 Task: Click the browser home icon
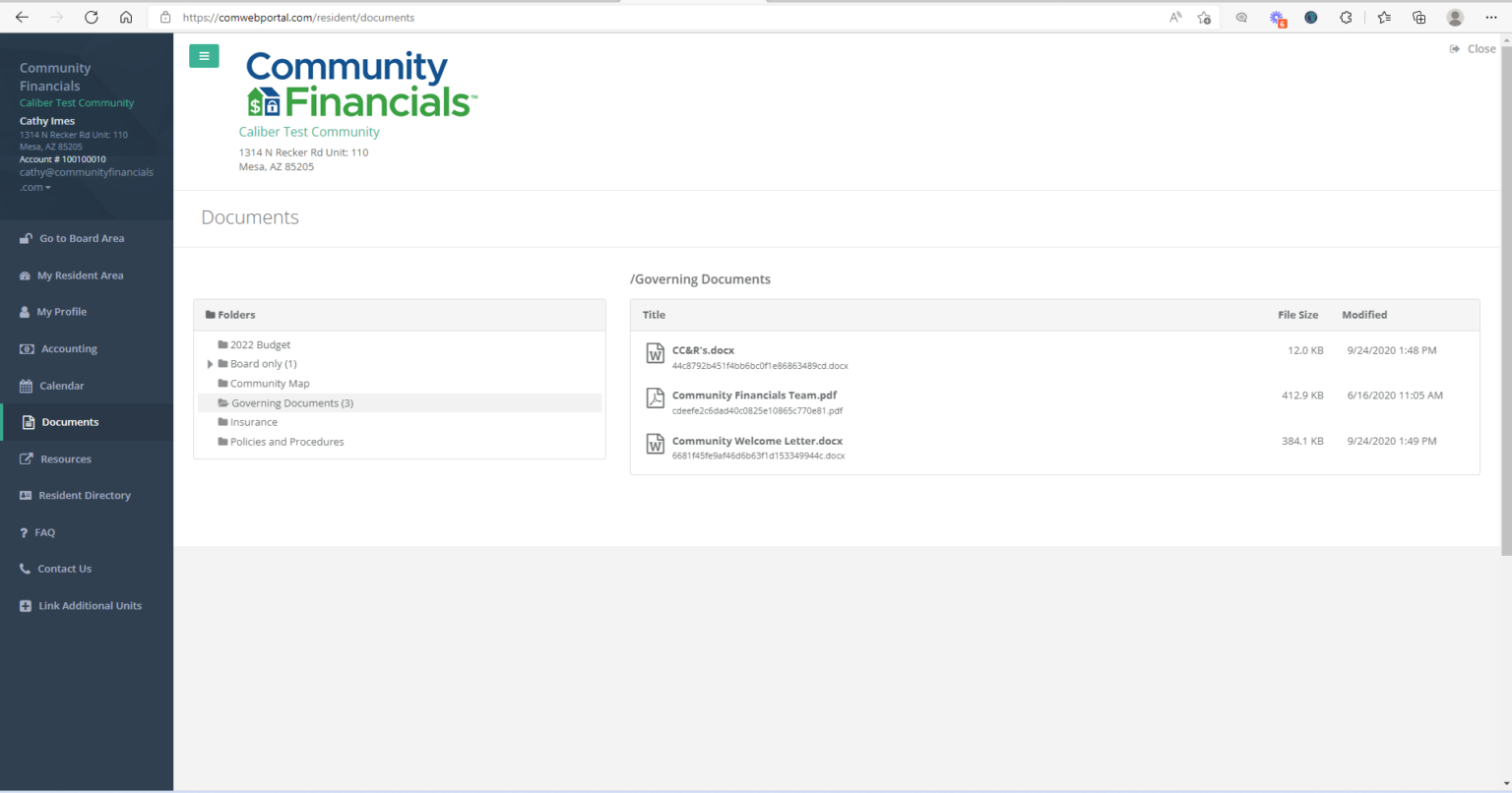pyautogui.click(x=126, y=17)
